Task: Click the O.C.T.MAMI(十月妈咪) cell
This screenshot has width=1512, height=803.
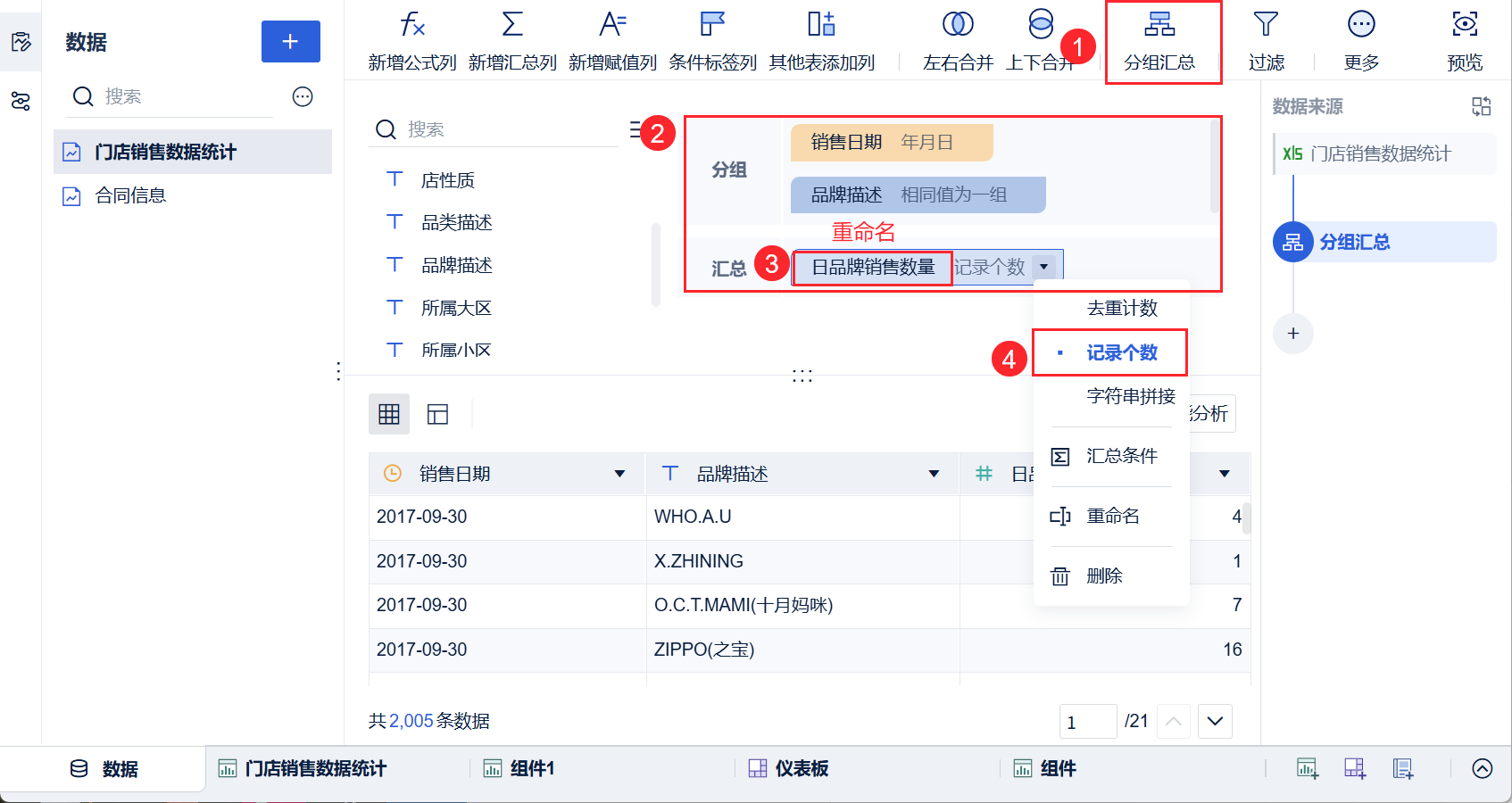Action: [802, 605]
